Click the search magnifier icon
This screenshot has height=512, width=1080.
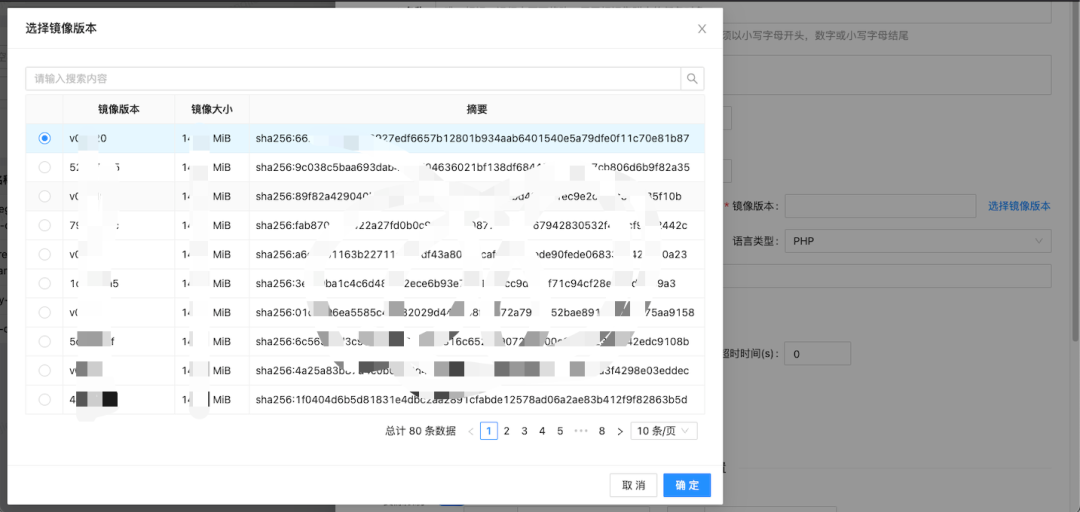click(692, 79)
